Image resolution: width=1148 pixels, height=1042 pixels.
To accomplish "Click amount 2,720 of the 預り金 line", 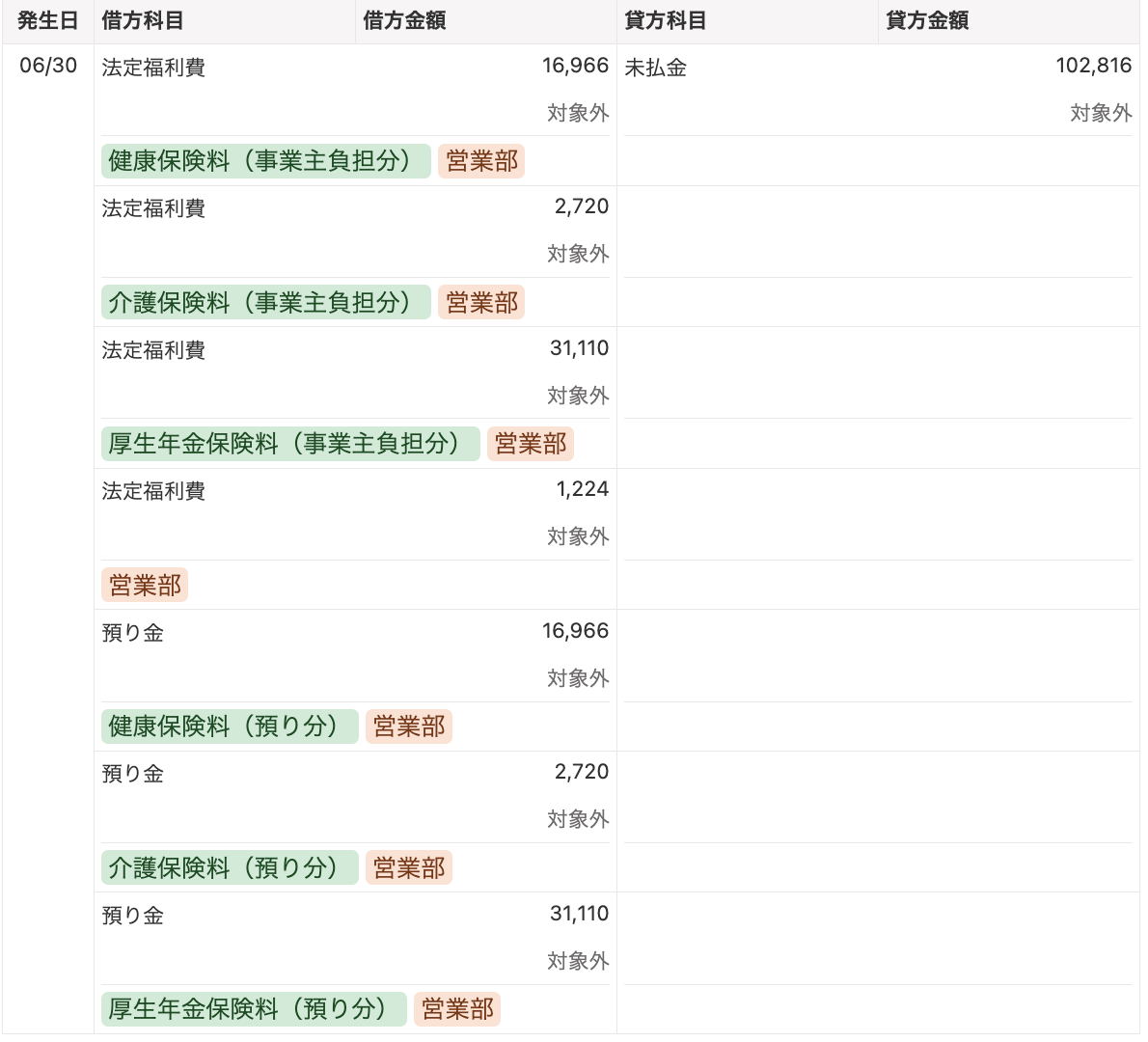I will (x=582, y=772).
